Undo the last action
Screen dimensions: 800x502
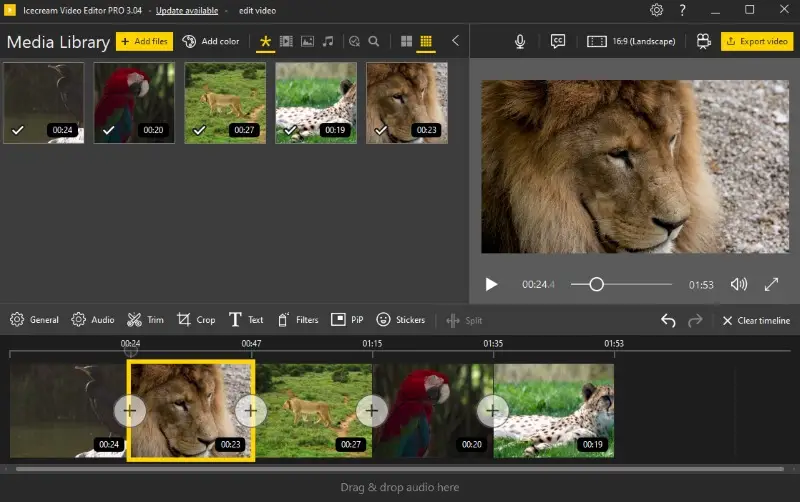(x=668, y=320)
